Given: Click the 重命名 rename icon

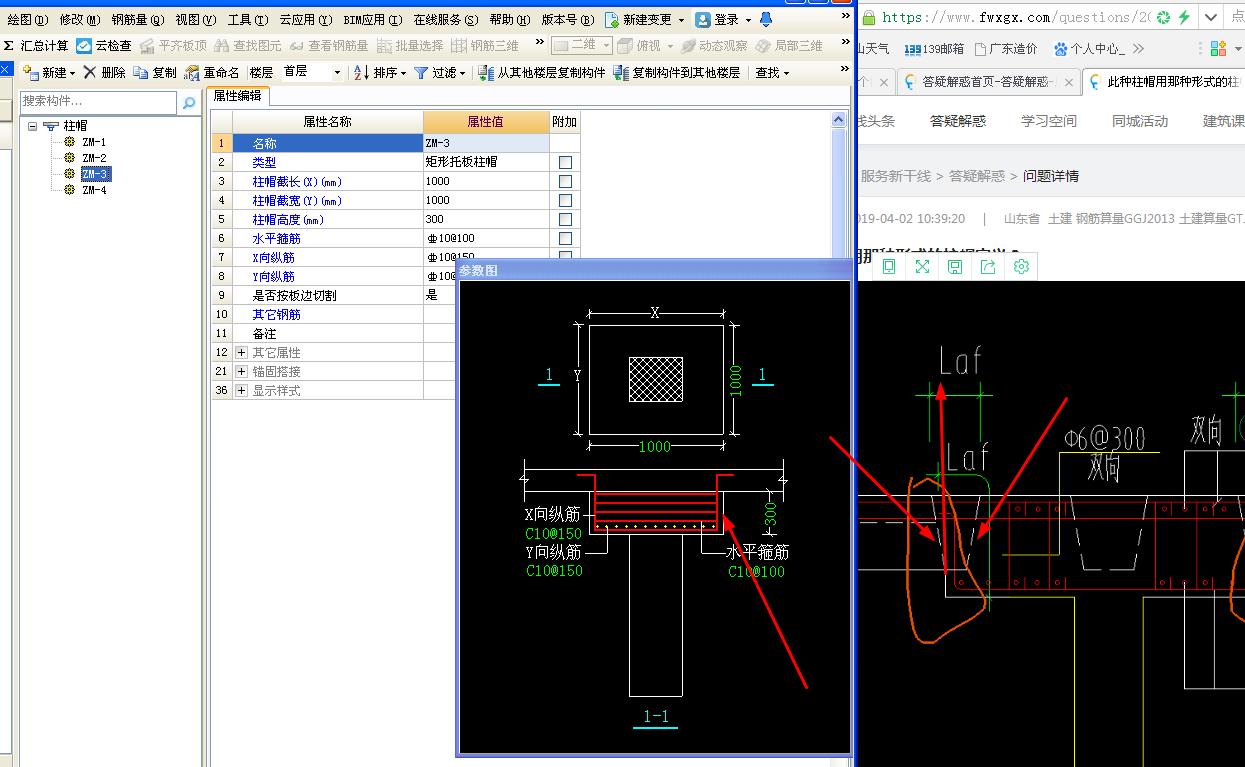Looking at the screenshot, I should coord(192,72).
